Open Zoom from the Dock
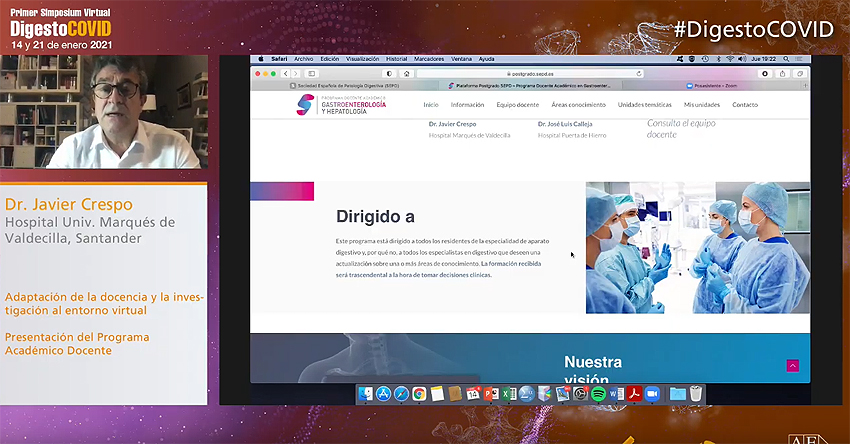The width and height of the screenshot is (850, 444). click(652, 394)
